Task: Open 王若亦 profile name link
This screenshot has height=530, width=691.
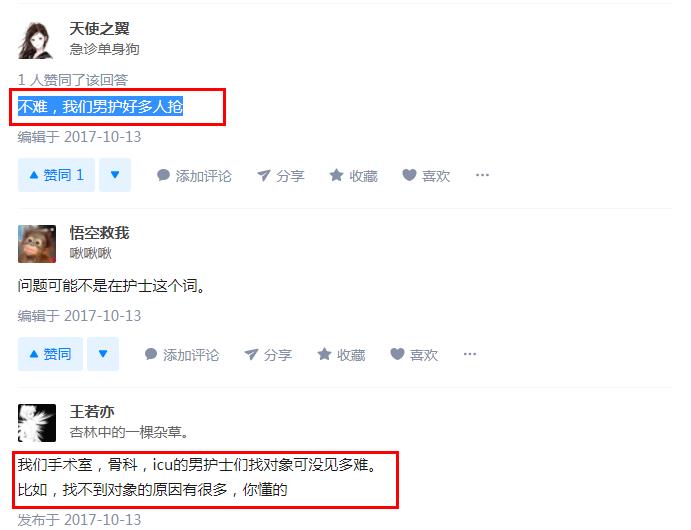Action: click(92, 411)
